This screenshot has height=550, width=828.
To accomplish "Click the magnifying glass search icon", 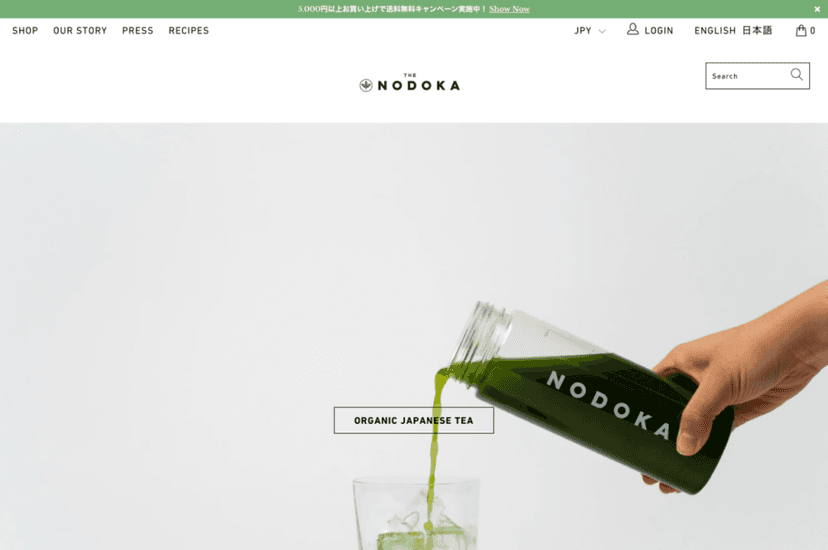I will [x=796, y=74].
